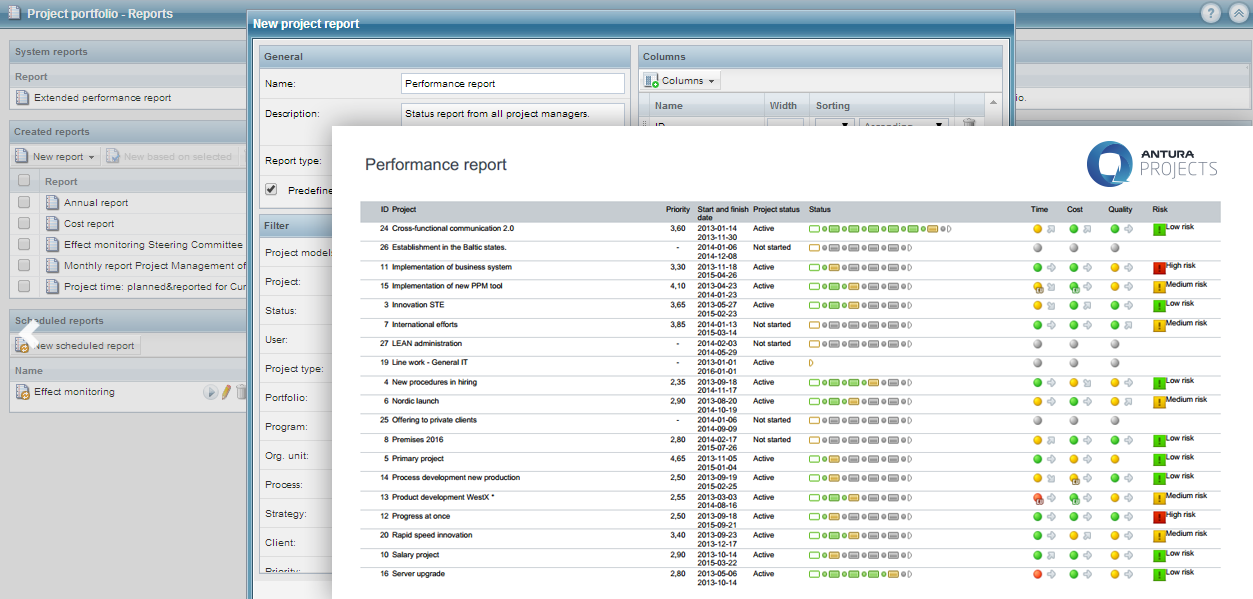Toggle the select-all checkbox in Created reports header
Image resolution: width=1253 pixels, height=599 pixels.
[24, 181]
